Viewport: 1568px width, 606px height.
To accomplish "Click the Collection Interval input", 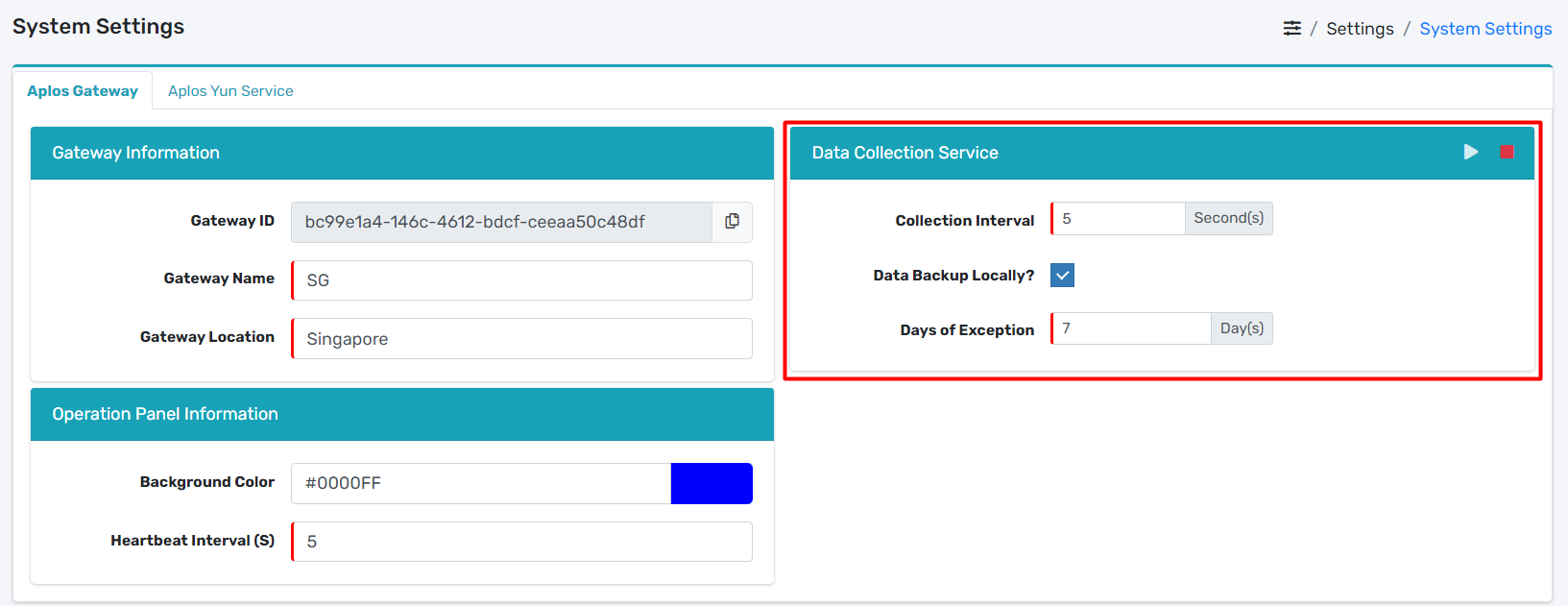I will 1119,219.
